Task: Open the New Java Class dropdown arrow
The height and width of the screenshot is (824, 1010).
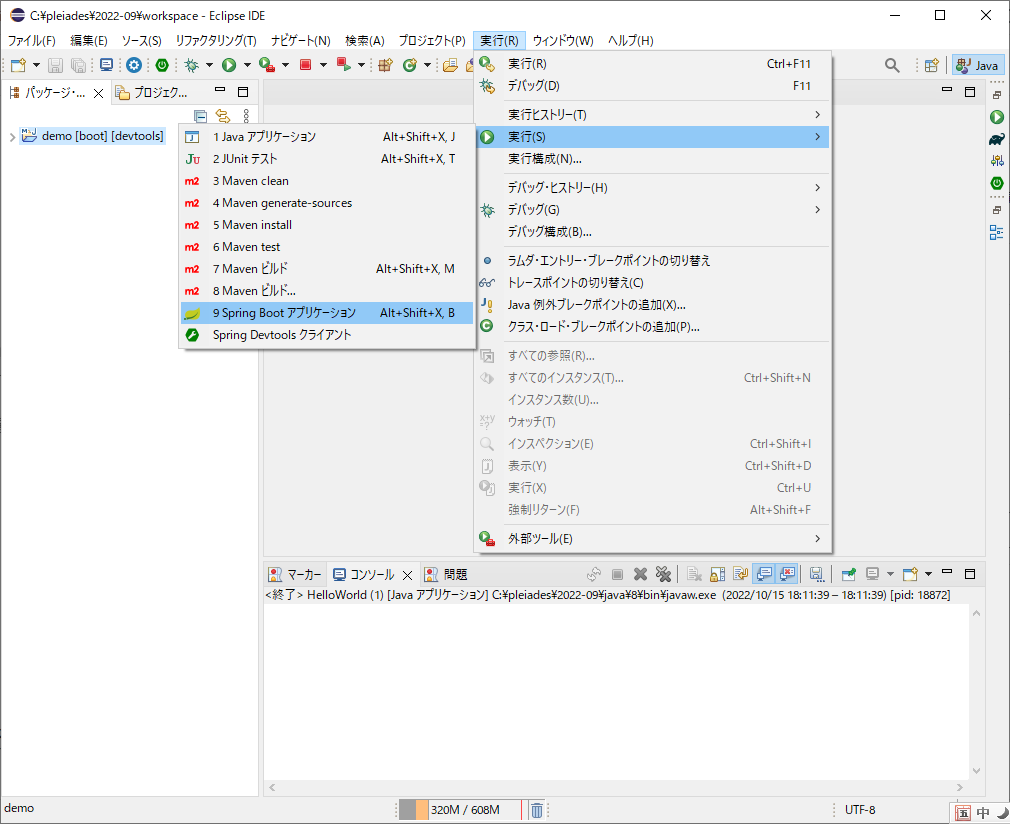Action: 427,65
